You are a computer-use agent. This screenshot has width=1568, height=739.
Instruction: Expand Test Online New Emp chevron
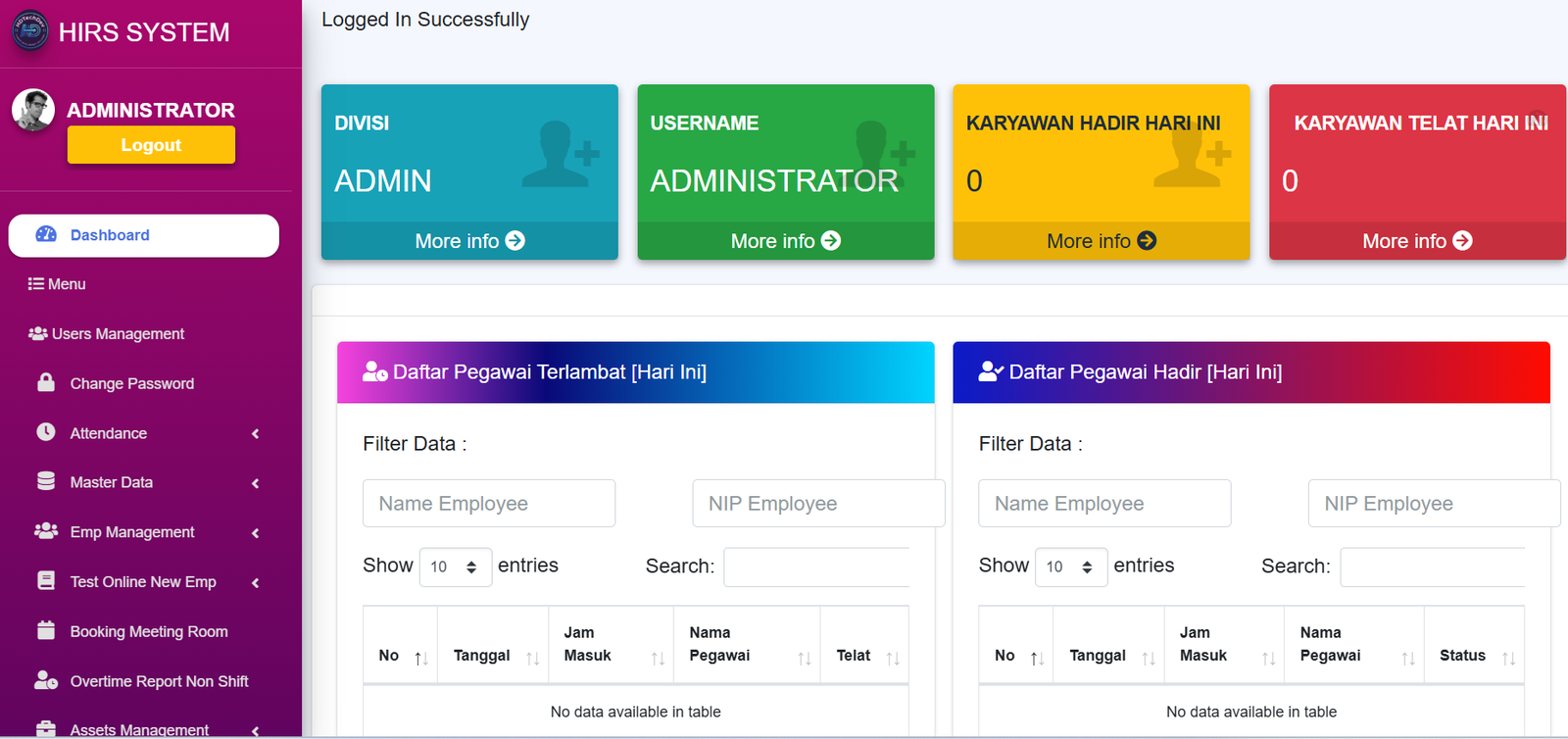256,583
